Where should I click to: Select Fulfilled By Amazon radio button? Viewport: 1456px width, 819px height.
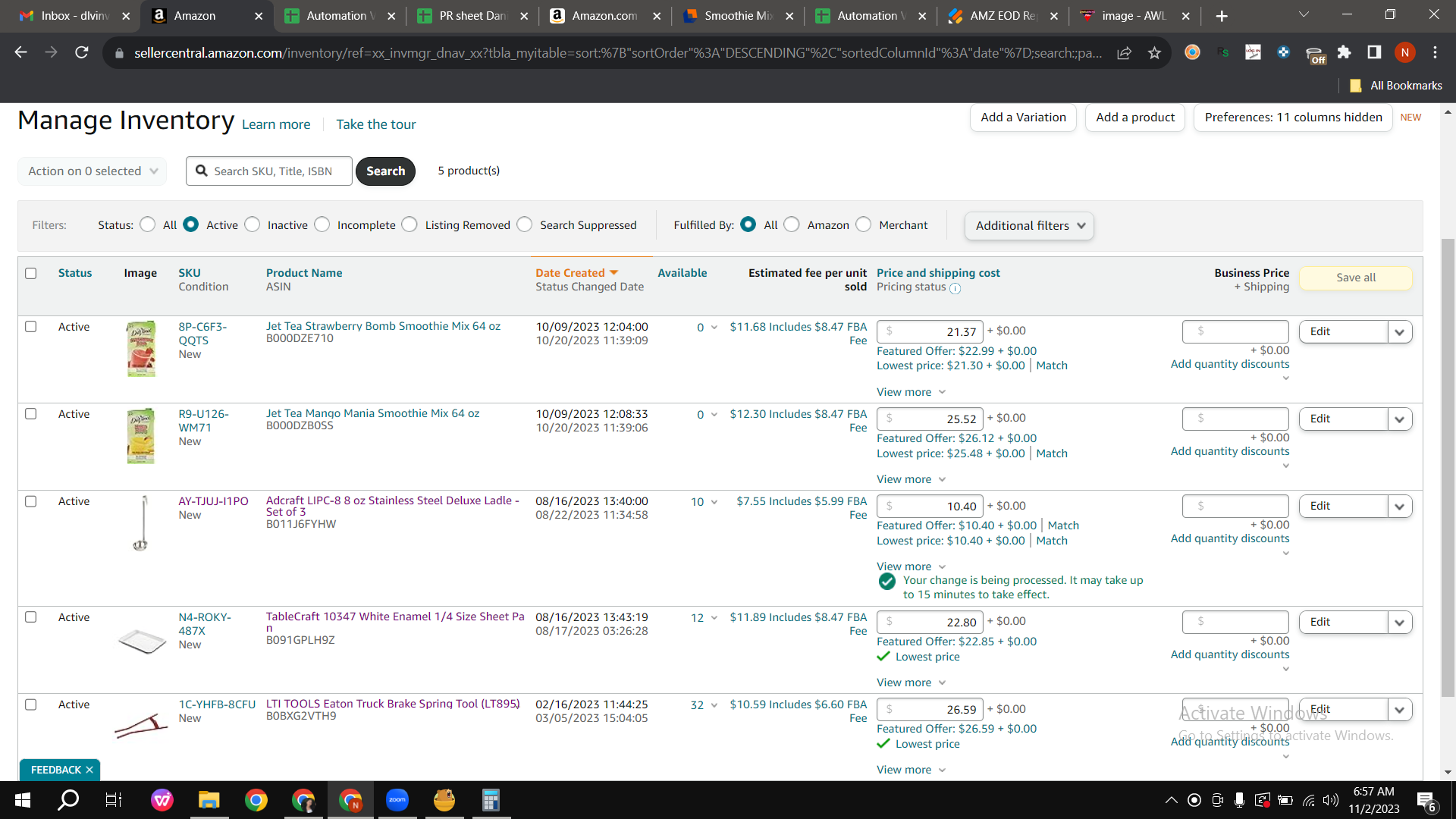click(x=792, y=224)
